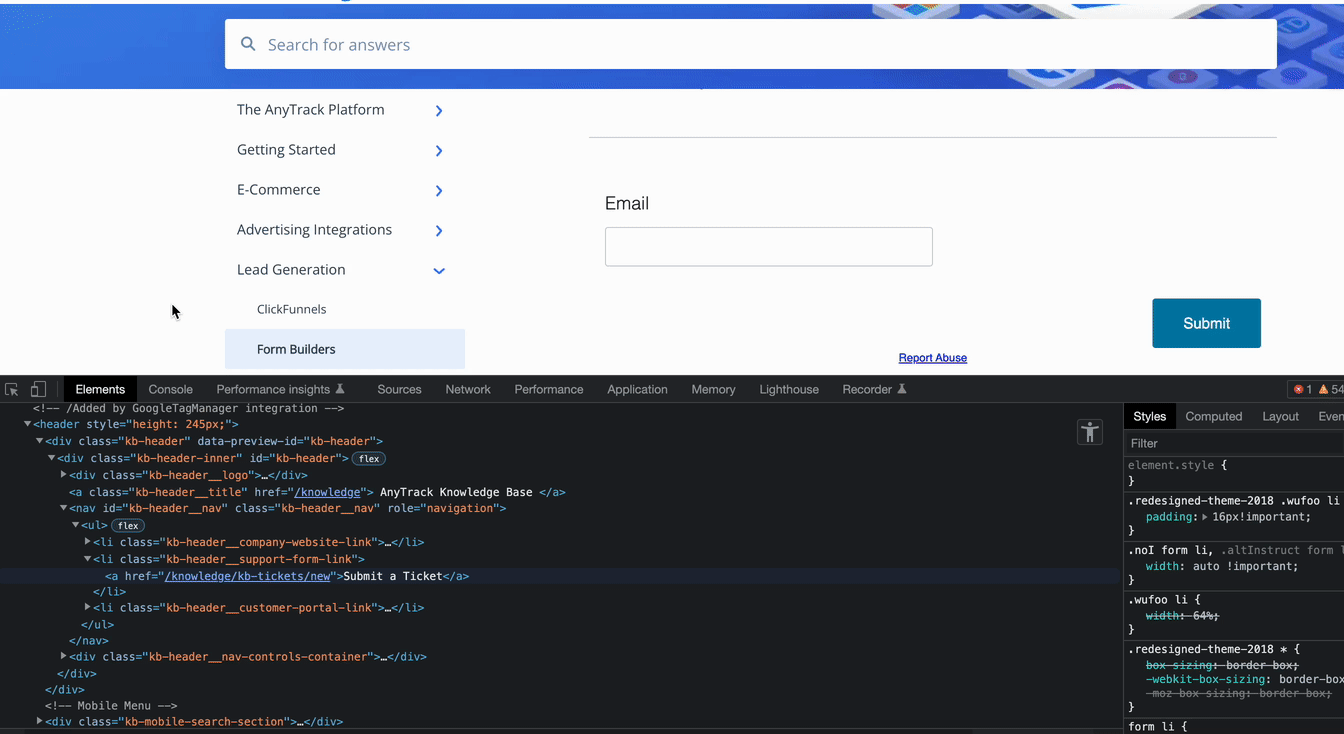Click the red error count indicator

pyautogui.click(x=1303, y=389)
